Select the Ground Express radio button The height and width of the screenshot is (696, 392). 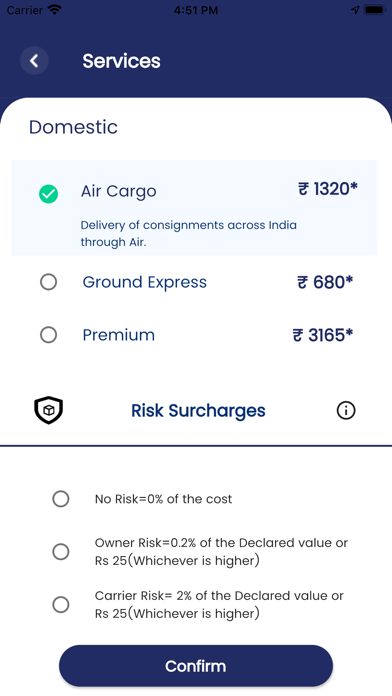click(x=48, y=282)
